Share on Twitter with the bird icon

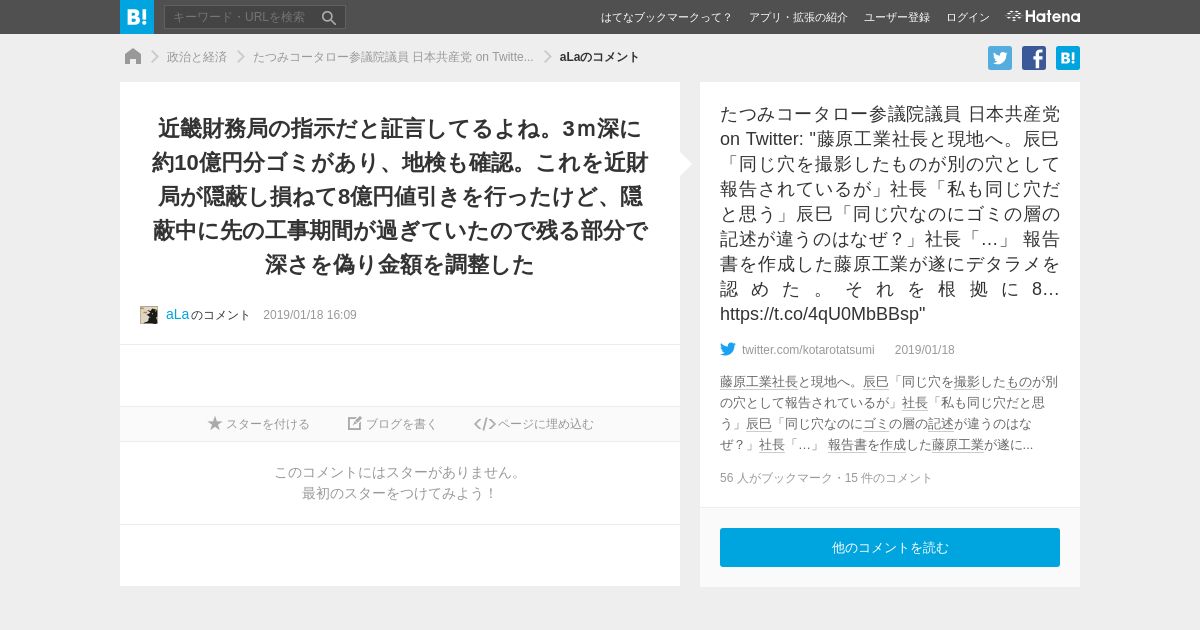[1000, 58]
